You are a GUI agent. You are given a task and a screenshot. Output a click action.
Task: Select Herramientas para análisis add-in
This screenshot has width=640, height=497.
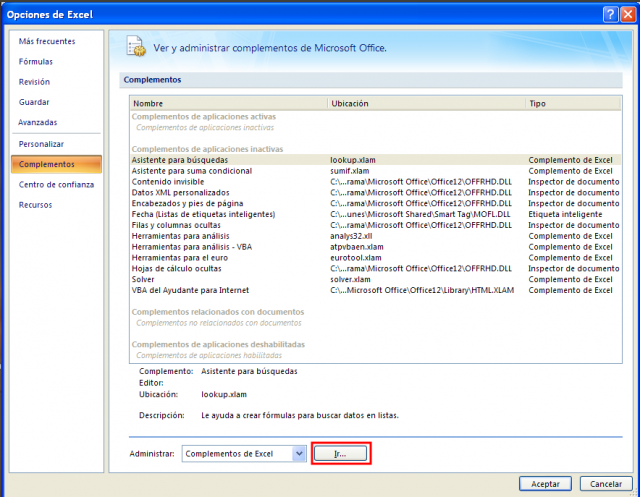coord(376,236)
